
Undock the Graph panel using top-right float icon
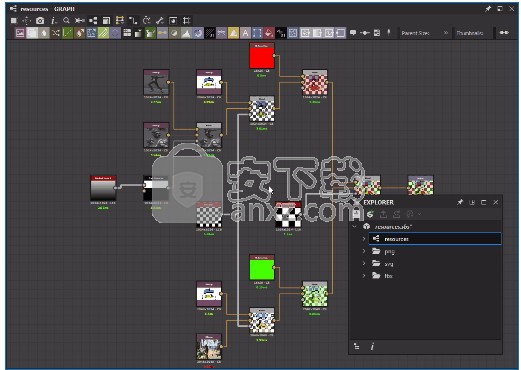[500, 9]
